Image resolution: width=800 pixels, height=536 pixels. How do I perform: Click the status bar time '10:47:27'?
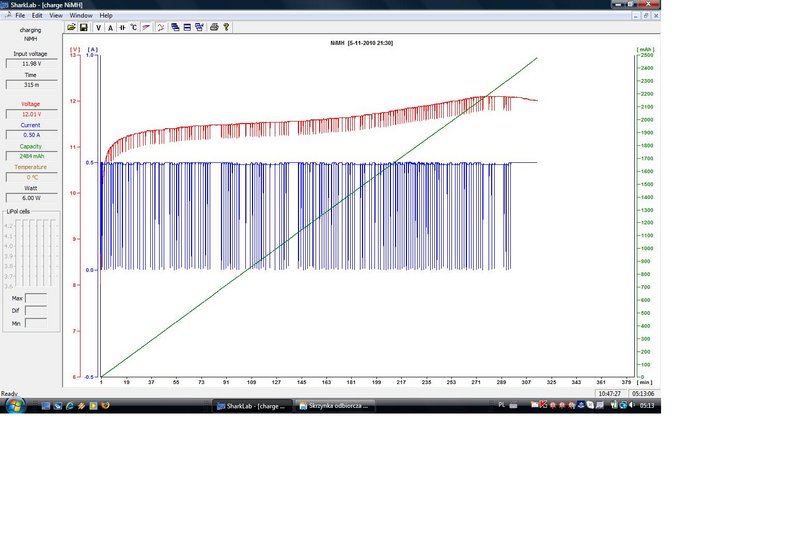tap(610, 394)
